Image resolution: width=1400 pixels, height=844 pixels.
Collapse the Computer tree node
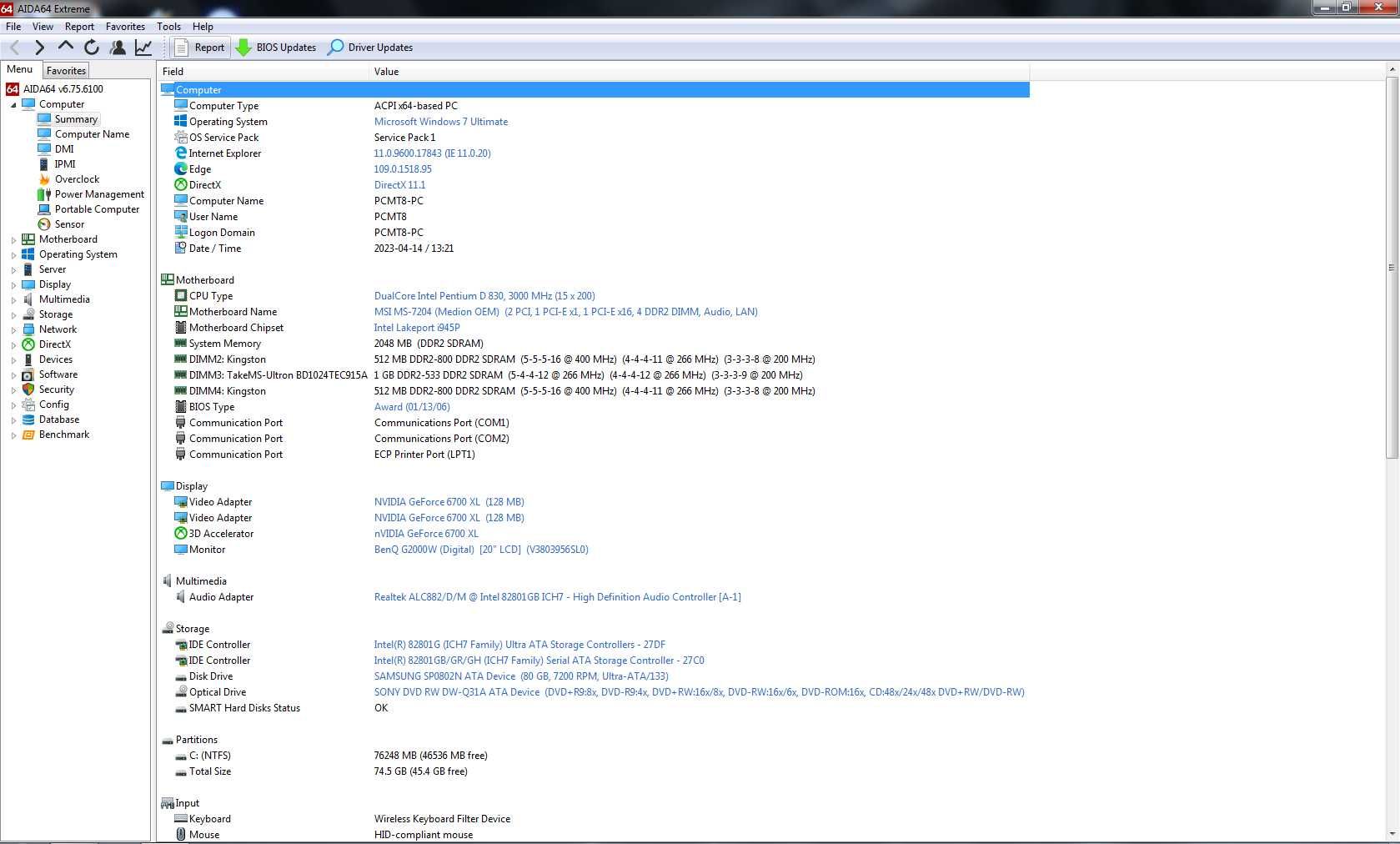(13, 105)
